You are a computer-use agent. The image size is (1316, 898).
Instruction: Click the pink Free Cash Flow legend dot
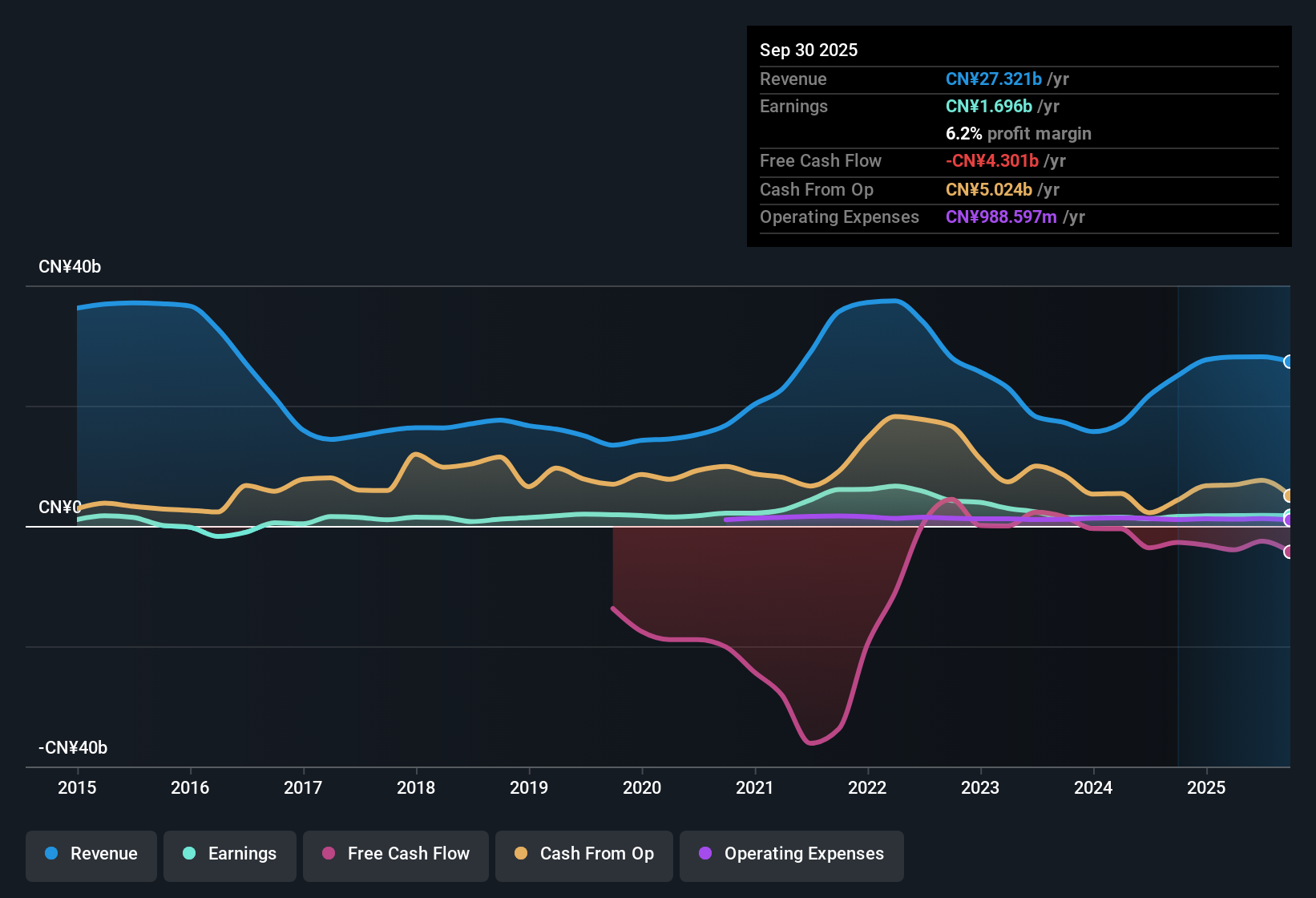(329, 854)
